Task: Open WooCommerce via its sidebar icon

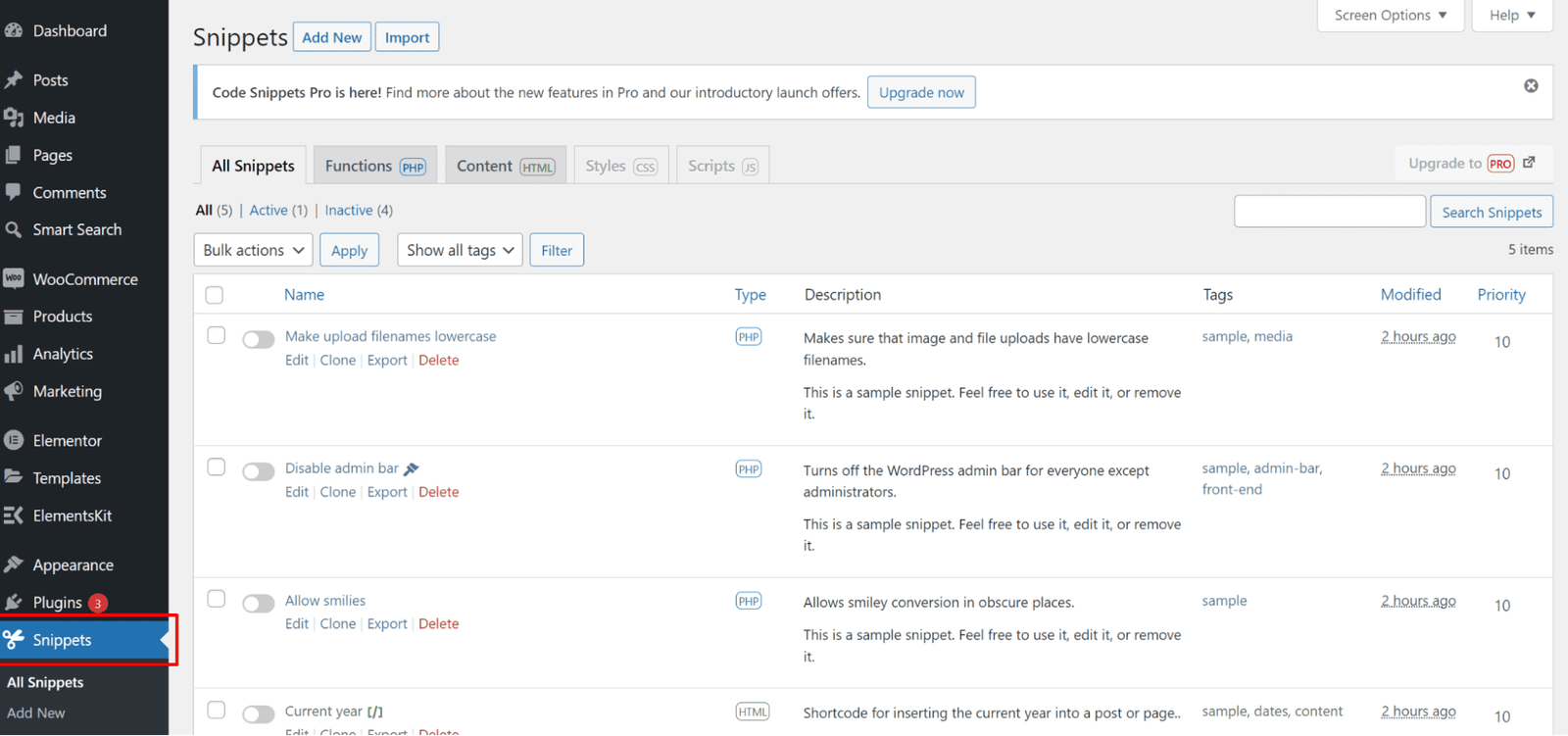Action: [14, 278]
